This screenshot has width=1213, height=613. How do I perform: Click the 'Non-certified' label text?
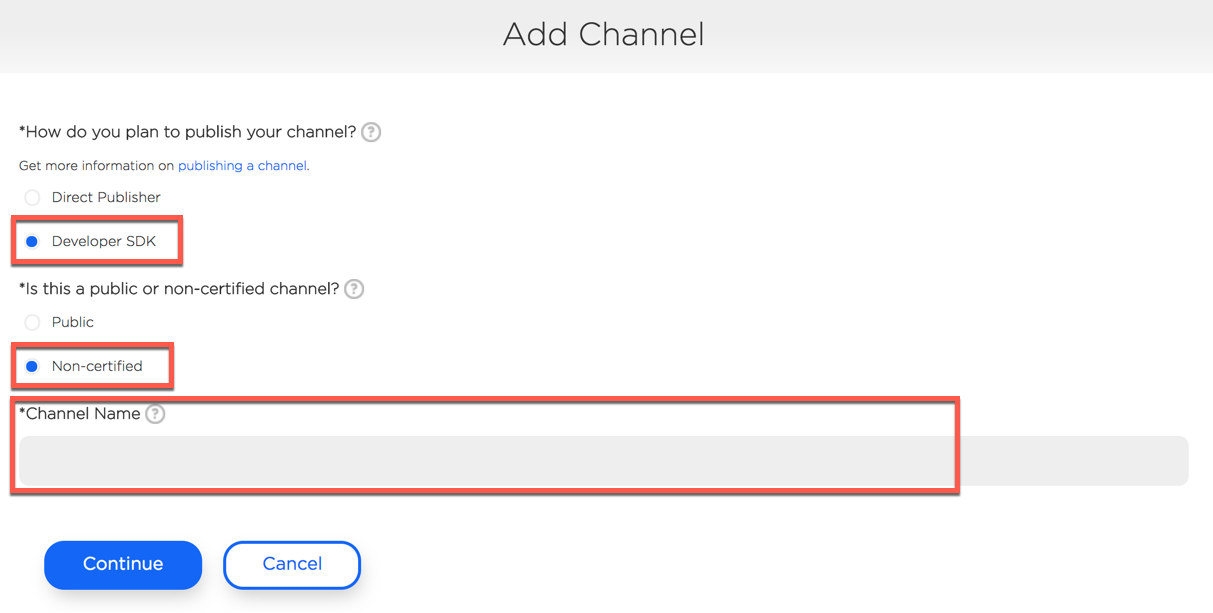coord(97,366)
